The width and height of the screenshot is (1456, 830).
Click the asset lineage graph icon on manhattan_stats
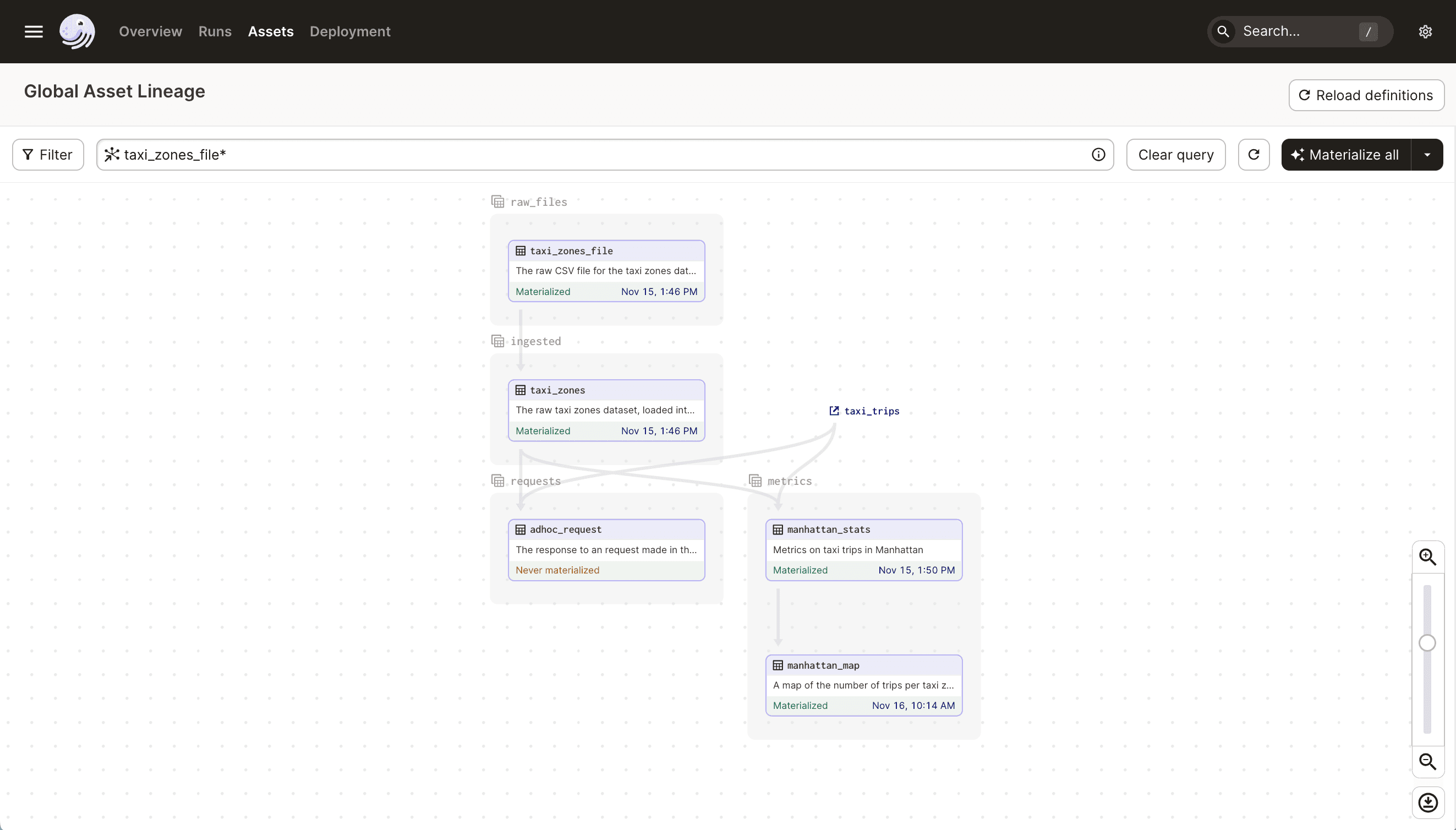coord(778,529)
